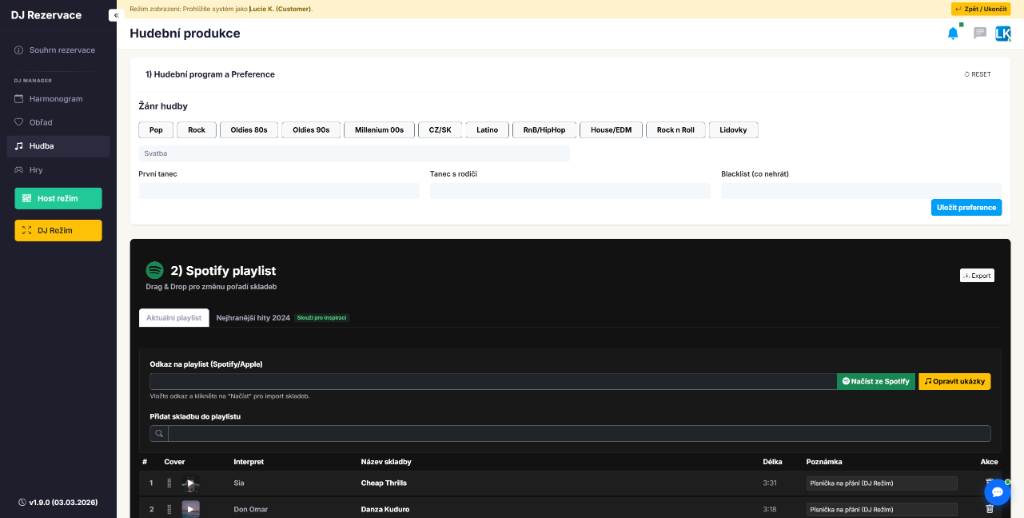Screen dimensions: 1024x518
Task: Focus the playlist link input field
Action: point(493,381)
